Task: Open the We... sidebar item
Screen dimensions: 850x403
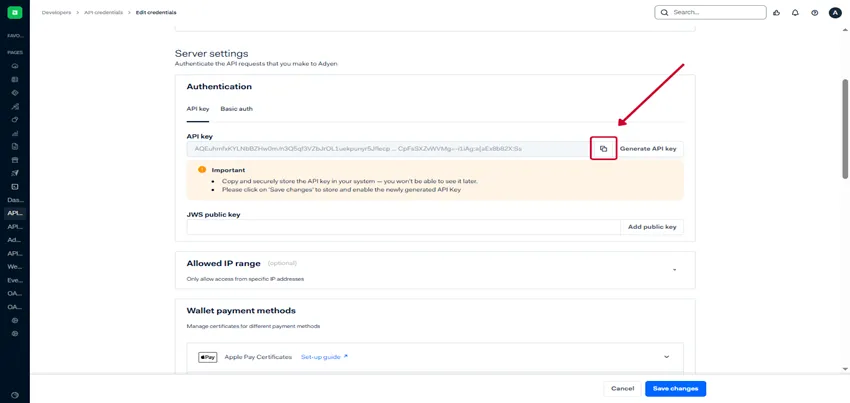Action: click(x=15, y=266)
